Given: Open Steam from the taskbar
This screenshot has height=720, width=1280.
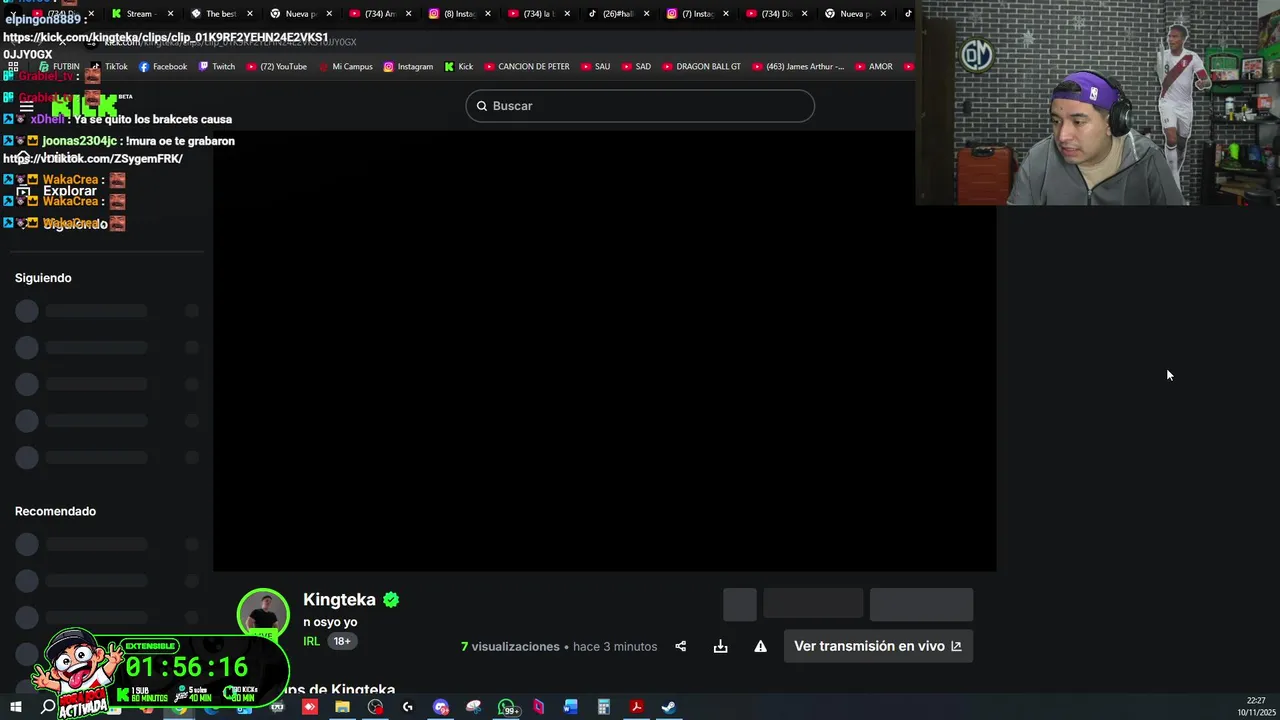Looking at the screenshot, I should [x=669, y=707].
